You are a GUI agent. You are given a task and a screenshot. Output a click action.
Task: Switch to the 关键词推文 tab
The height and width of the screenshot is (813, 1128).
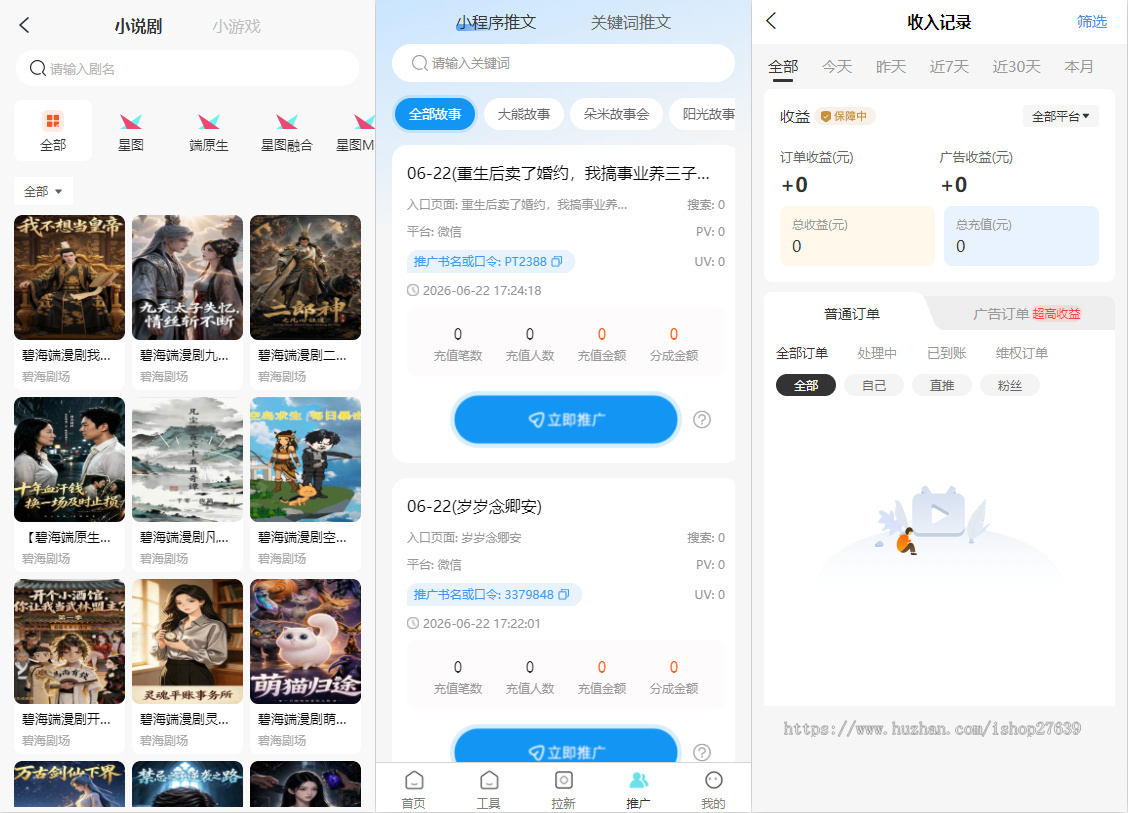[631, 23]
